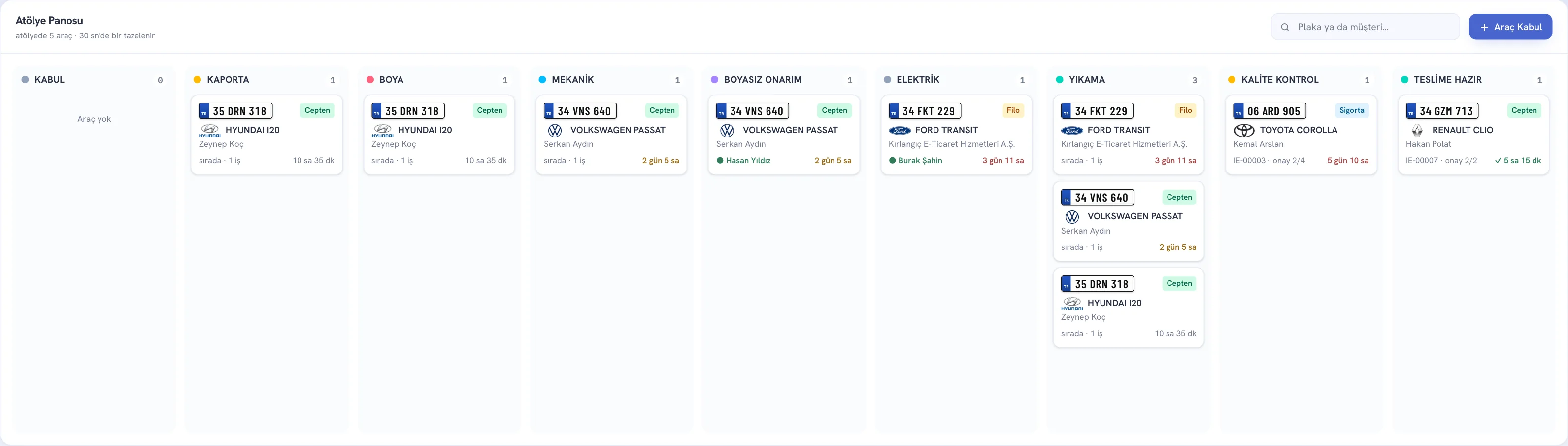Image resolution: width=1568 pixels, height=446 pixels.
Task: Open plate 34 VNS 640 in Mekanik column
Action: [x=580, y=111]
